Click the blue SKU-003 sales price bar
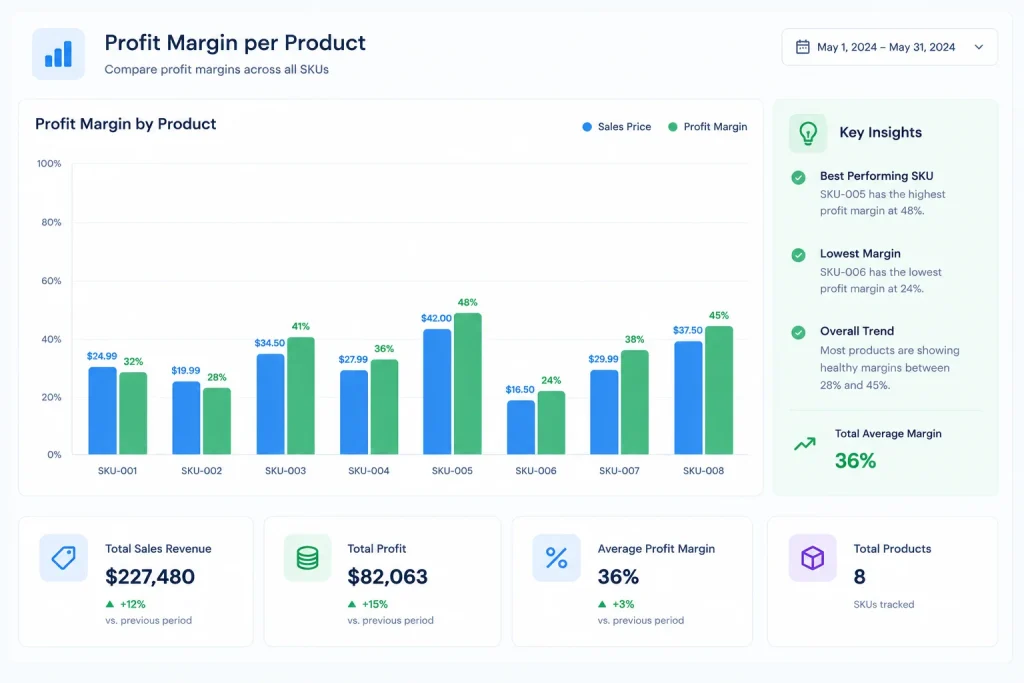1024x683 pixels. pyautogui.click(x=270, y=404)
